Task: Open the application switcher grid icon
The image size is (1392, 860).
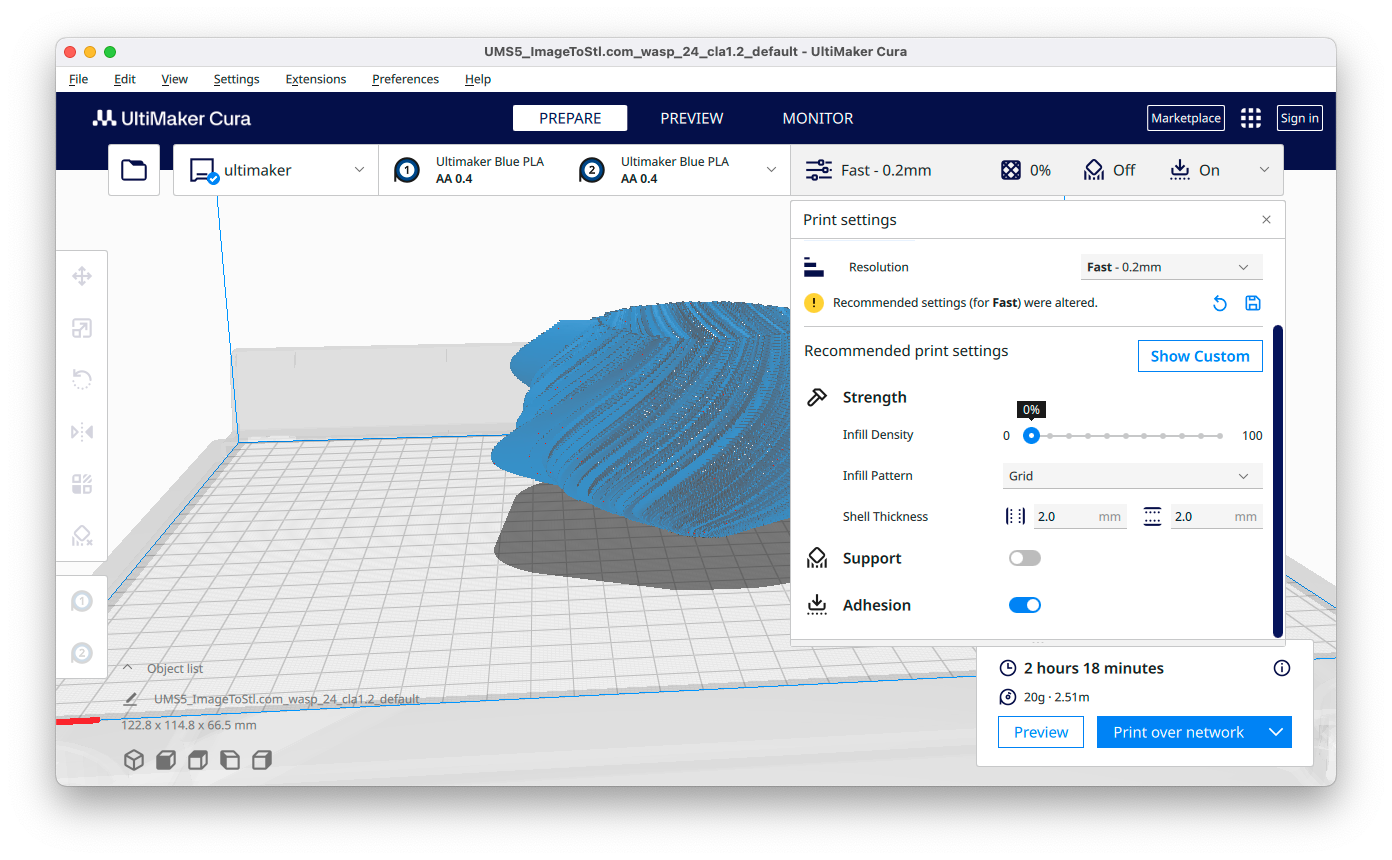Action: 1250,118
